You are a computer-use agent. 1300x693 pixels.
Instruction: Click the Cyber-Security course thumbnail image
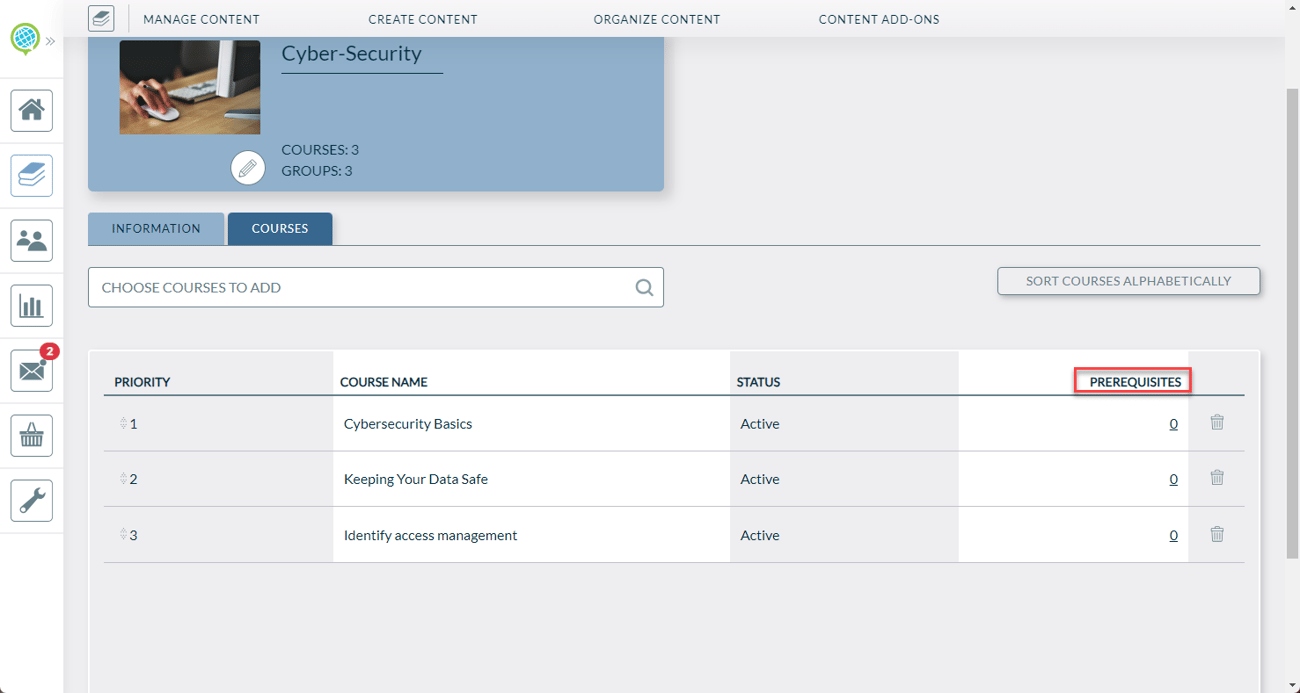click(x=190, y=87)
